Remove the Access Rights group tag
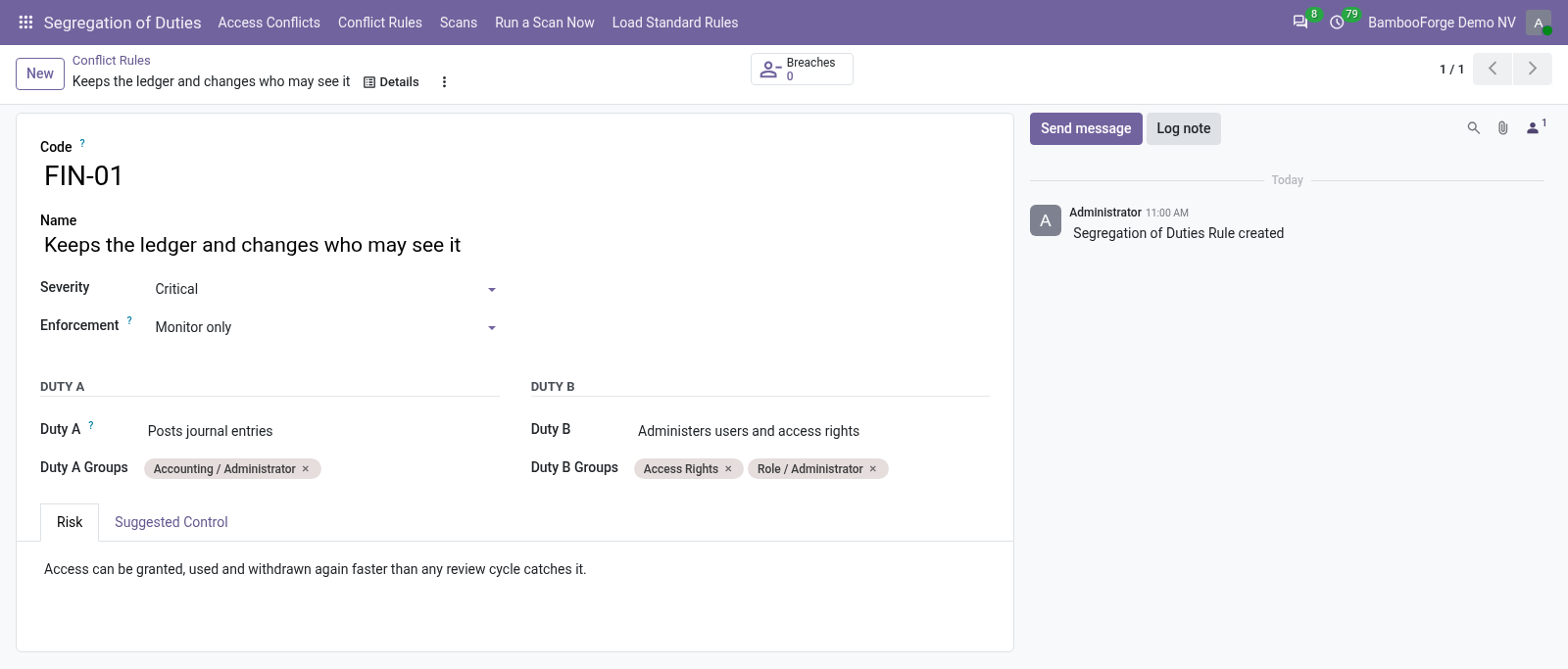Viewport: 1568px width, 669px height. pyautogui.click(x=728, y=469)
